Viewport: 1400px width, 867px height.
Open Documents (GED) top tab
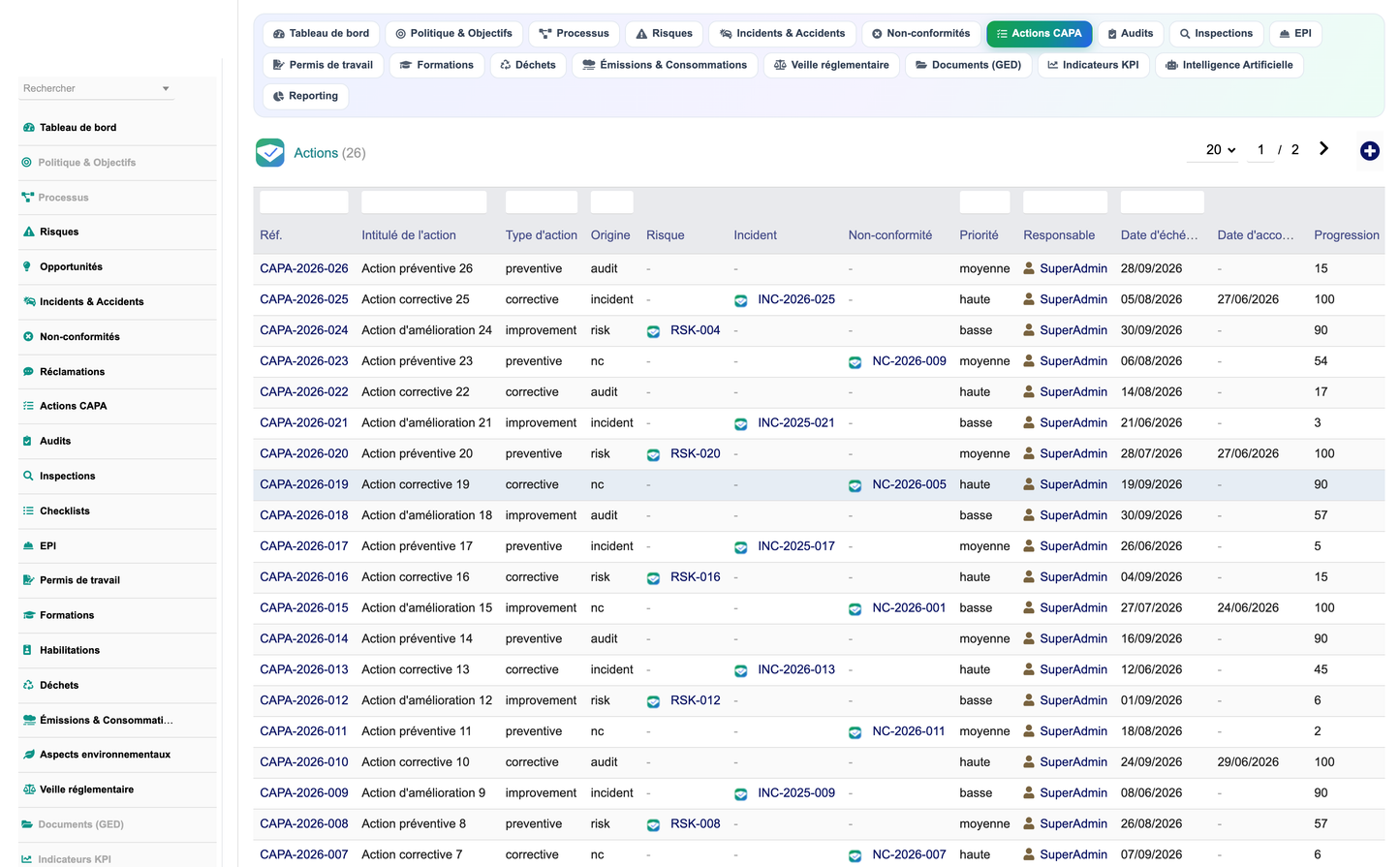pyautogui.click(x=968, y=65)
